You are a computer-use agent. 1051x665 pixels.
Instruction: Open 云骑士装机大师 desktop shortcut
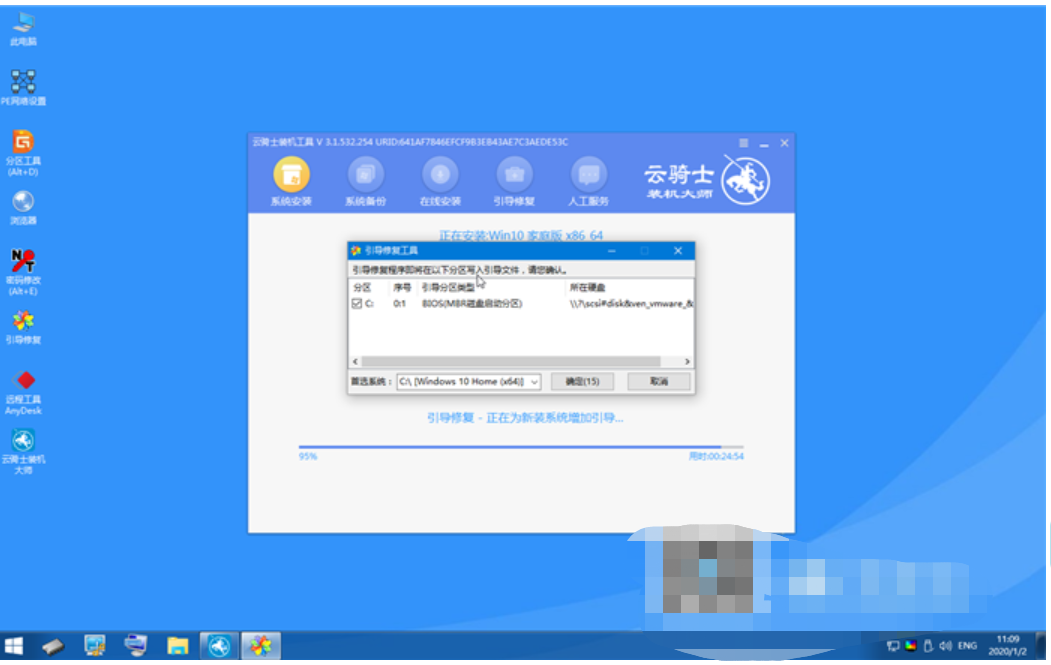coord(23,451)
